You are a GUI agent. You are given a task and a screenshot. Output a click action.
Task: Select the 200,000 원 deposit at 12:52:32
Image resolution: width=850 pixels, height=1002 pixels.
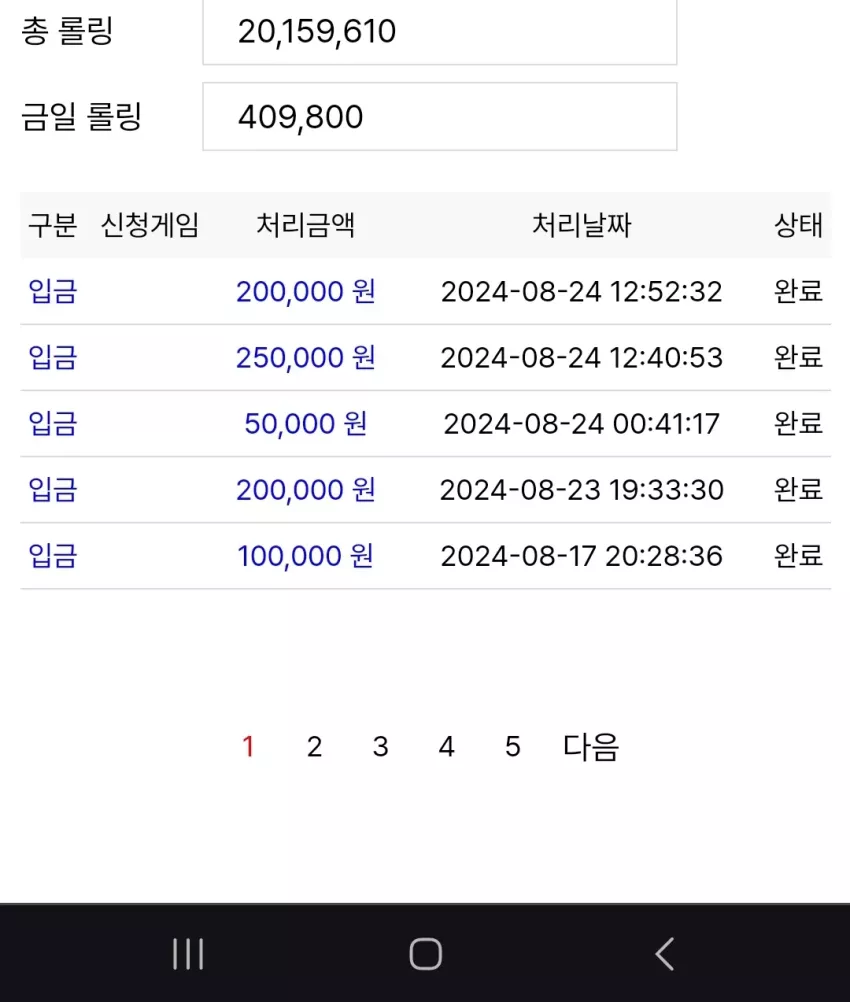(x=426, y=291)
